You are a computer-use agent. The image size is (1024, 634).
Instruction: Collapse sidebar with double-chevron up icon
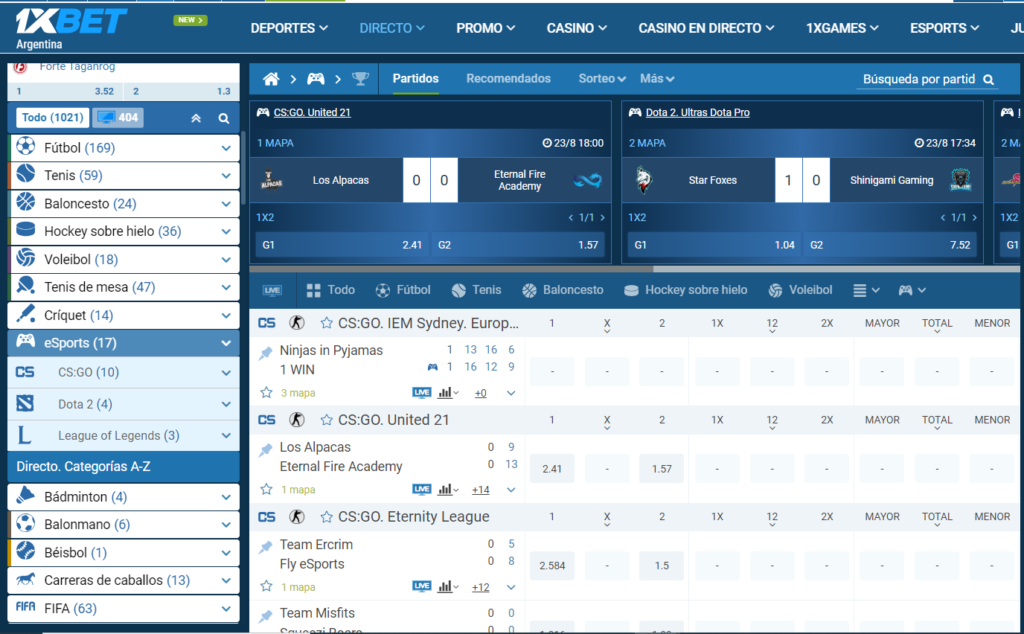[196, 118]
